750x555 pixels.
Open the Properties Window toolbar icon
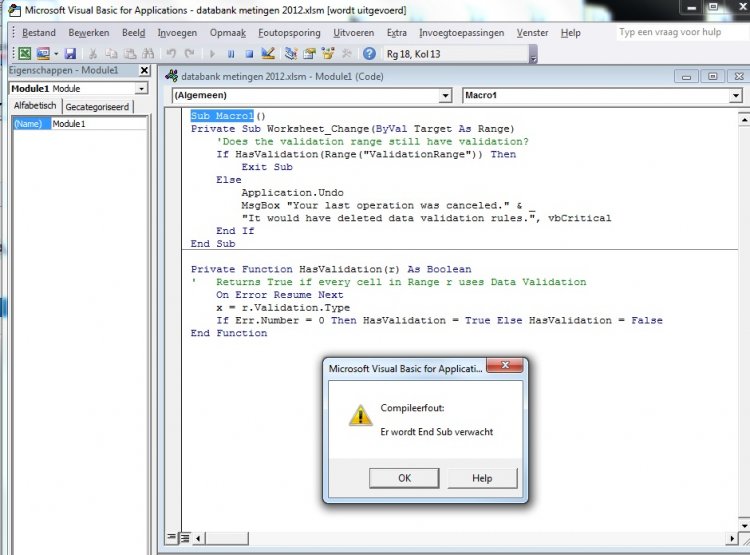point(309,53)
